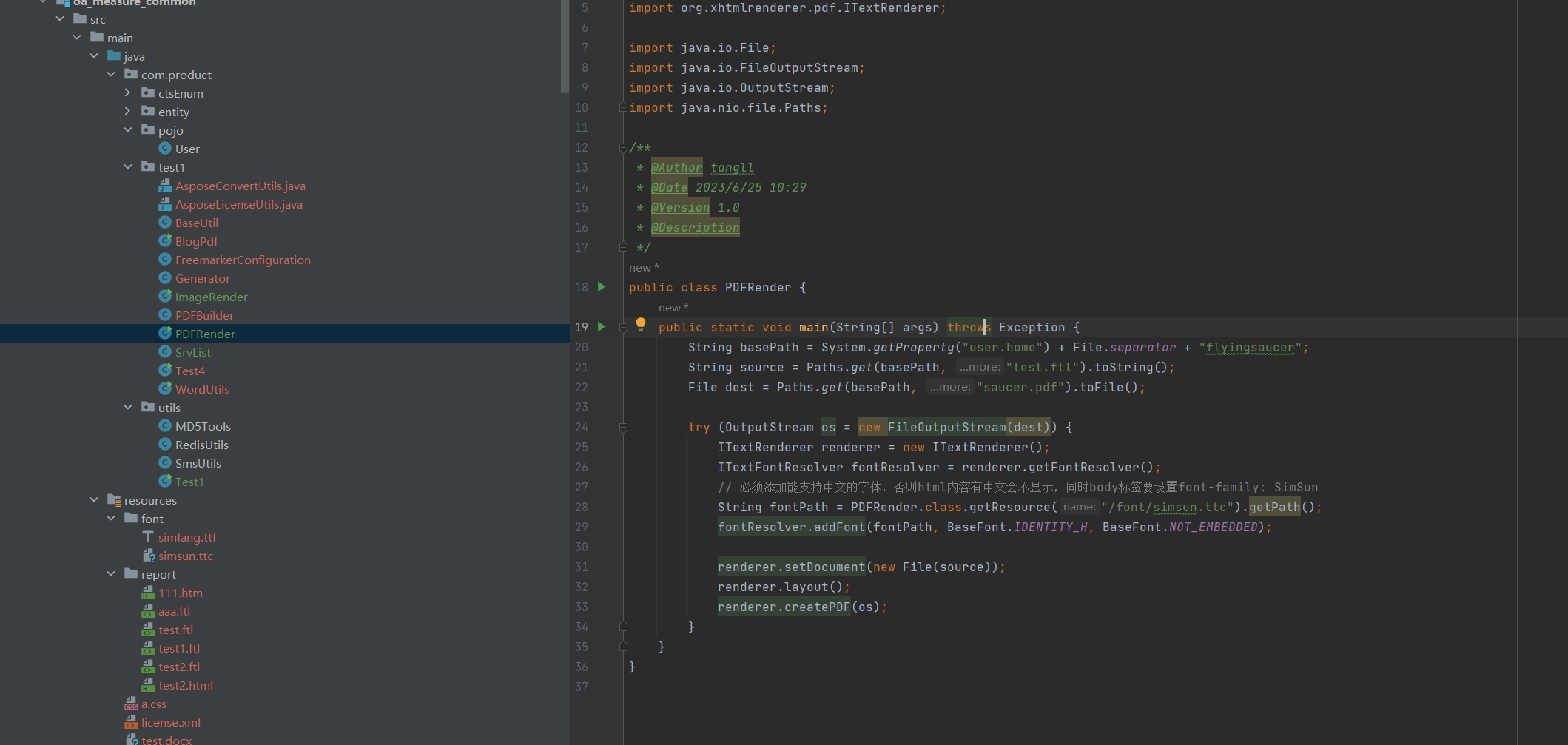Select the ImageRender class icon

pos(165,297)
